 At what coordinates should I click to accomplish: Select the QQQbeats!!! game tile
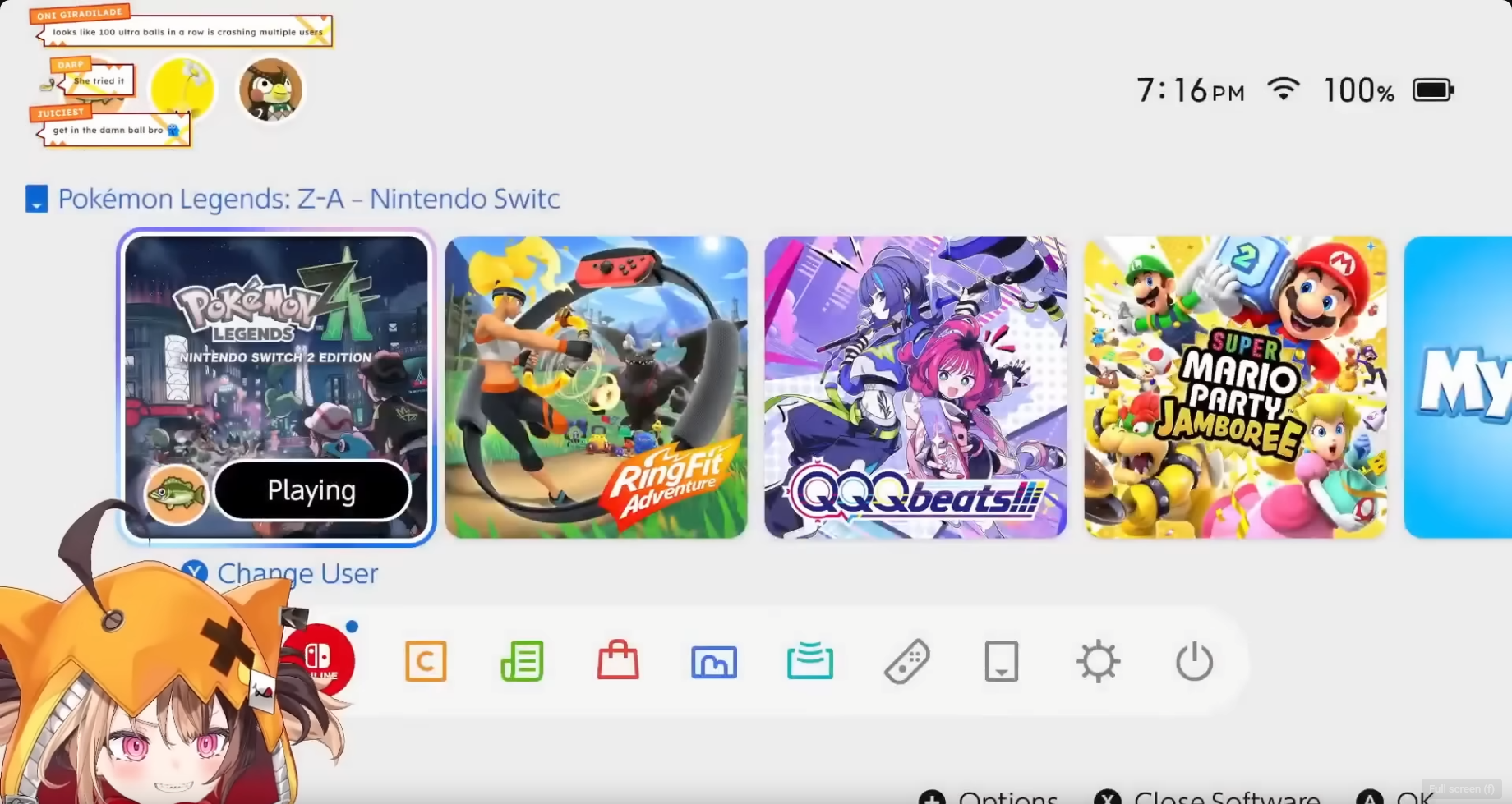[x=915, y=387]
